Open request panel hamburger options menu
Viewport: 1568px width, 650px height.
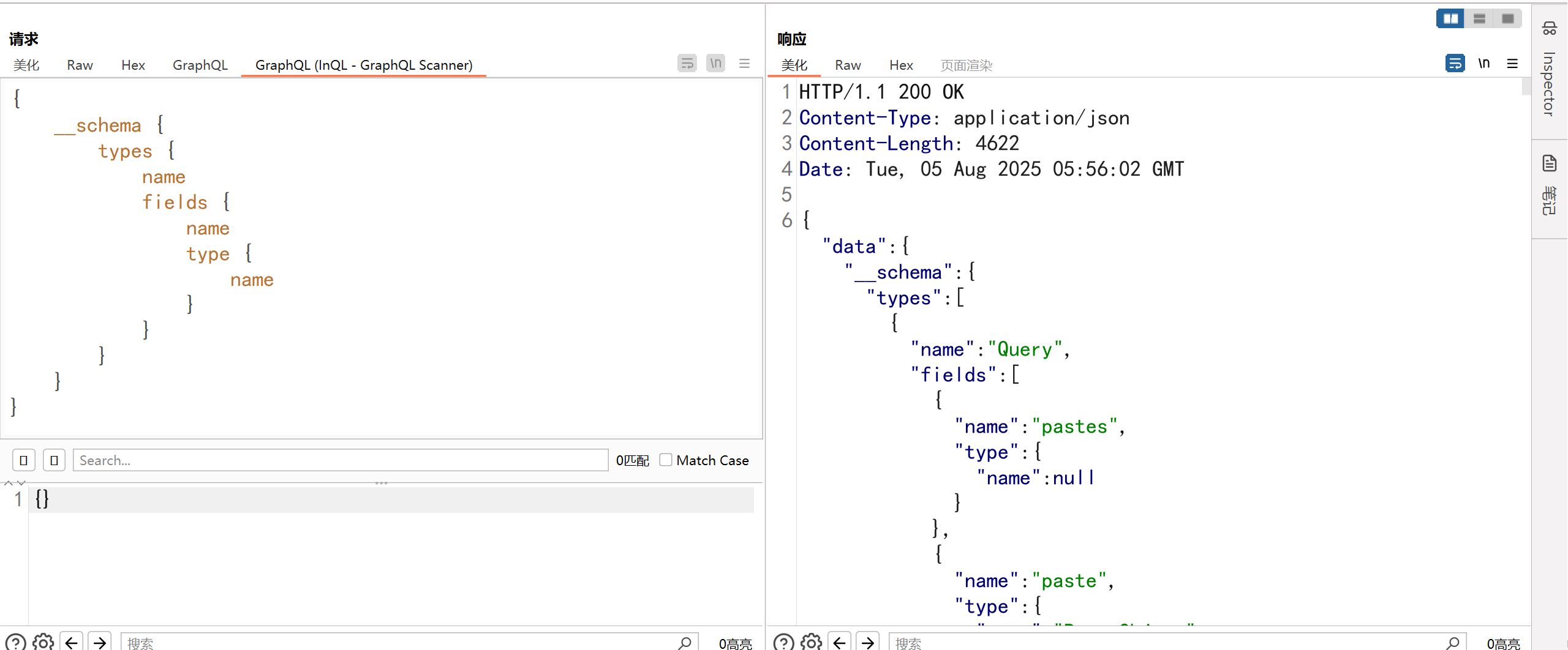744,63
